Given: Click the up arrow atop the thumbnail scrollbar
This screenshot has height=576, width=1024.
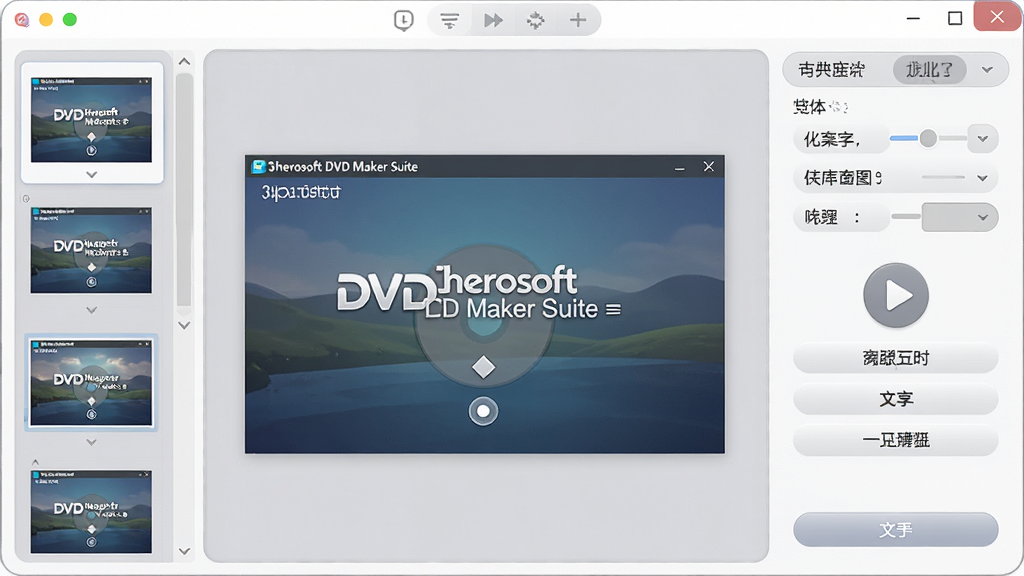Looking at the screenshot, I should click(185, 61).
